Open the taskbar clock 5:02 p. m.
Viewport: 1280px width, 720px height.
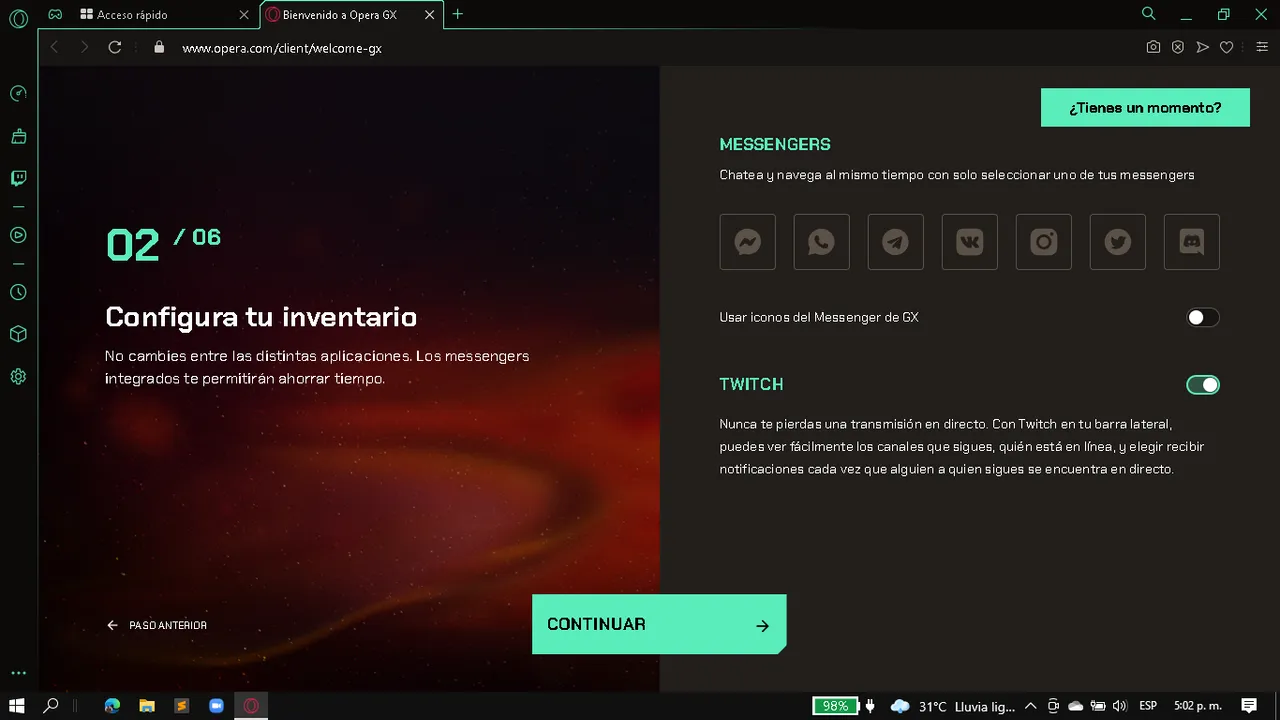pos(1198,706)
